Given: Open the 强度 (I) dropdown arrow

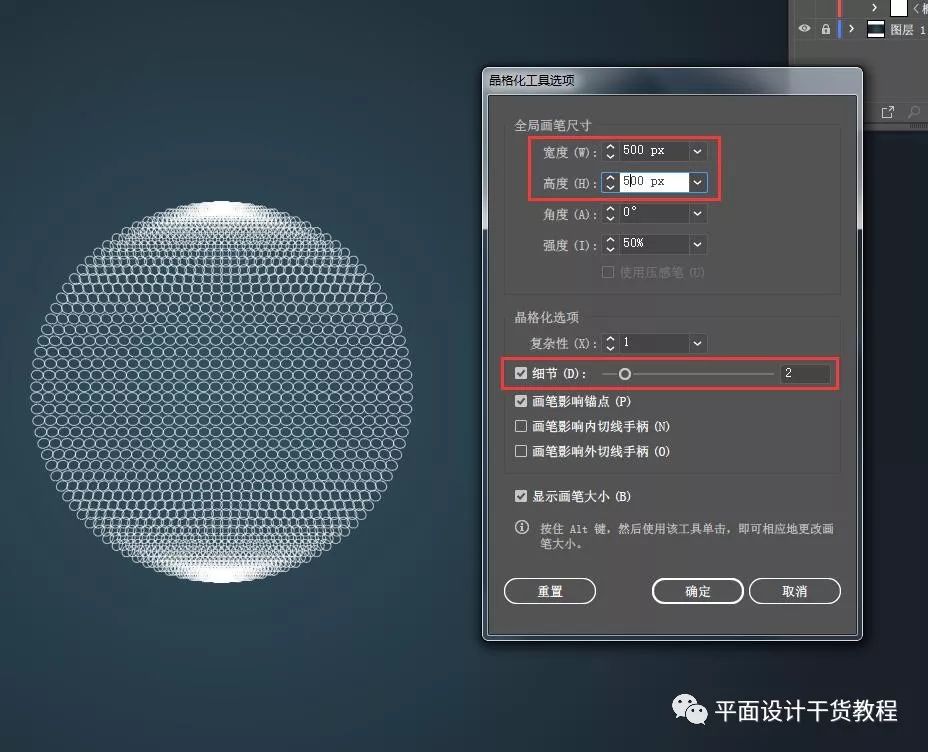Looking at the screenshot, I should tap(698, 244).
